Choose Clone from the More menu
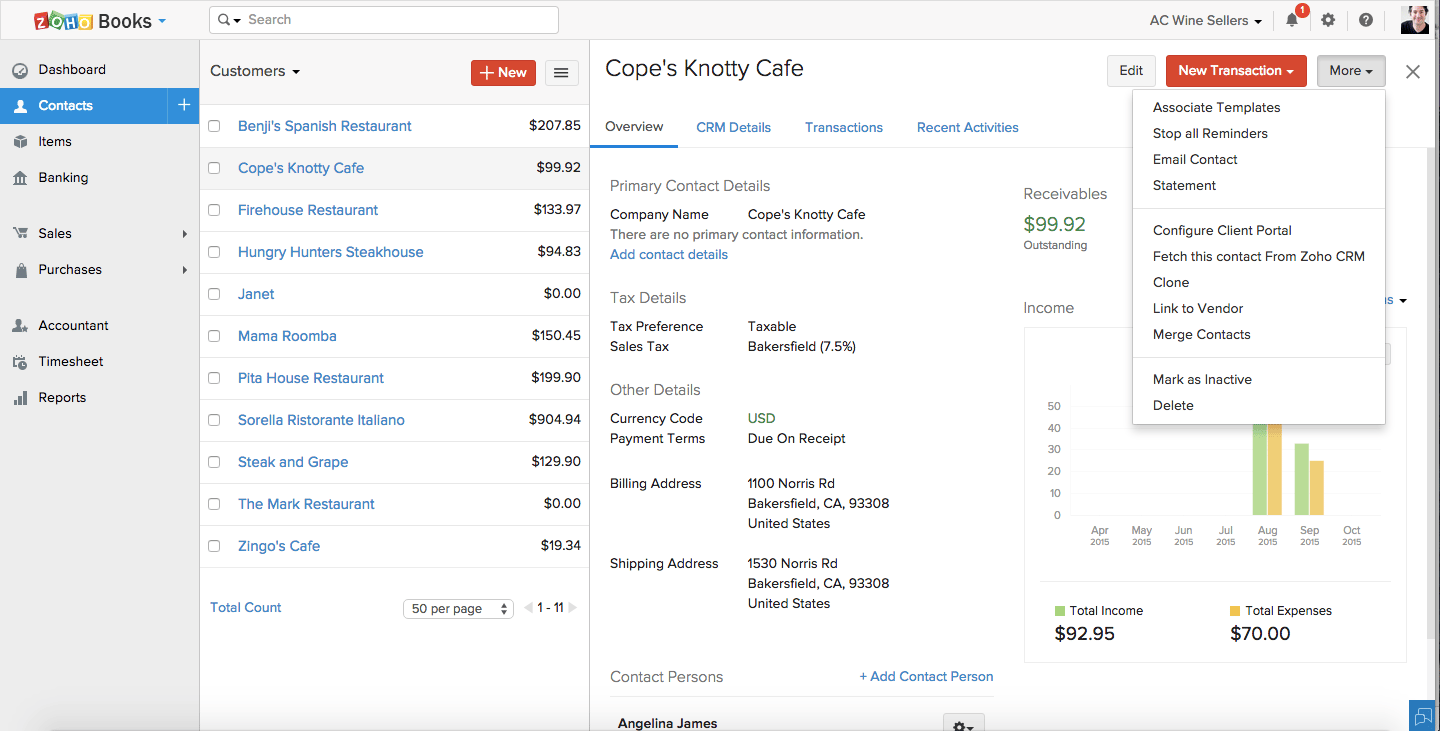1440x731 pixels. (x=1171, y=282)
